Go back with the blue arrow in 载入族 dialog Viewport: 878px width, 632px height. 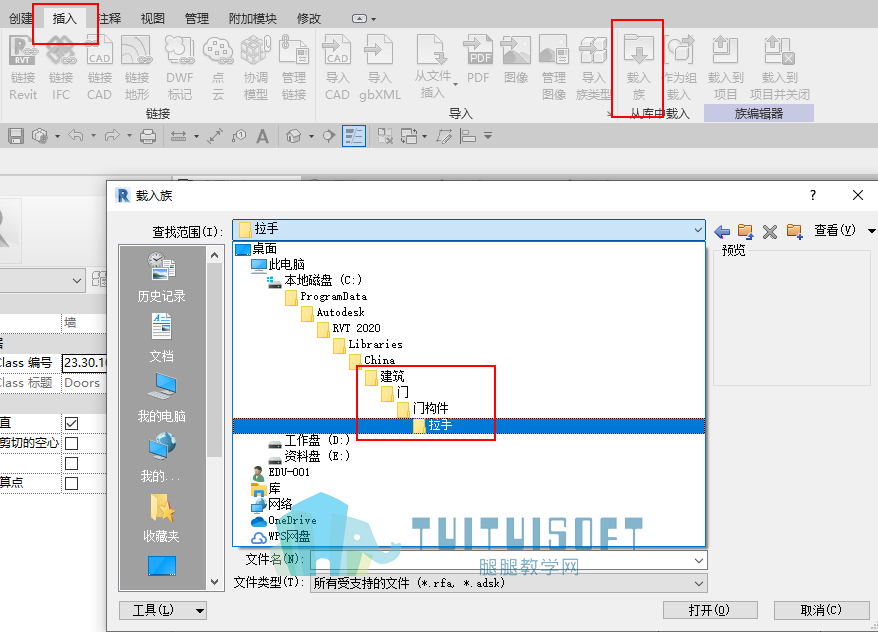[722, 231]
